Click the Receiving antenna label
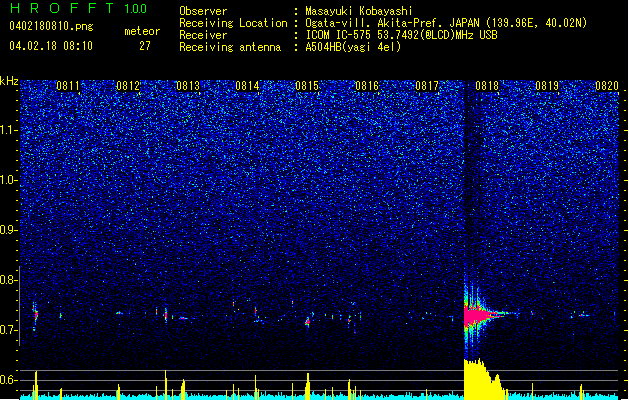Viewport: 629px width, 400px height. pos(230,47)
